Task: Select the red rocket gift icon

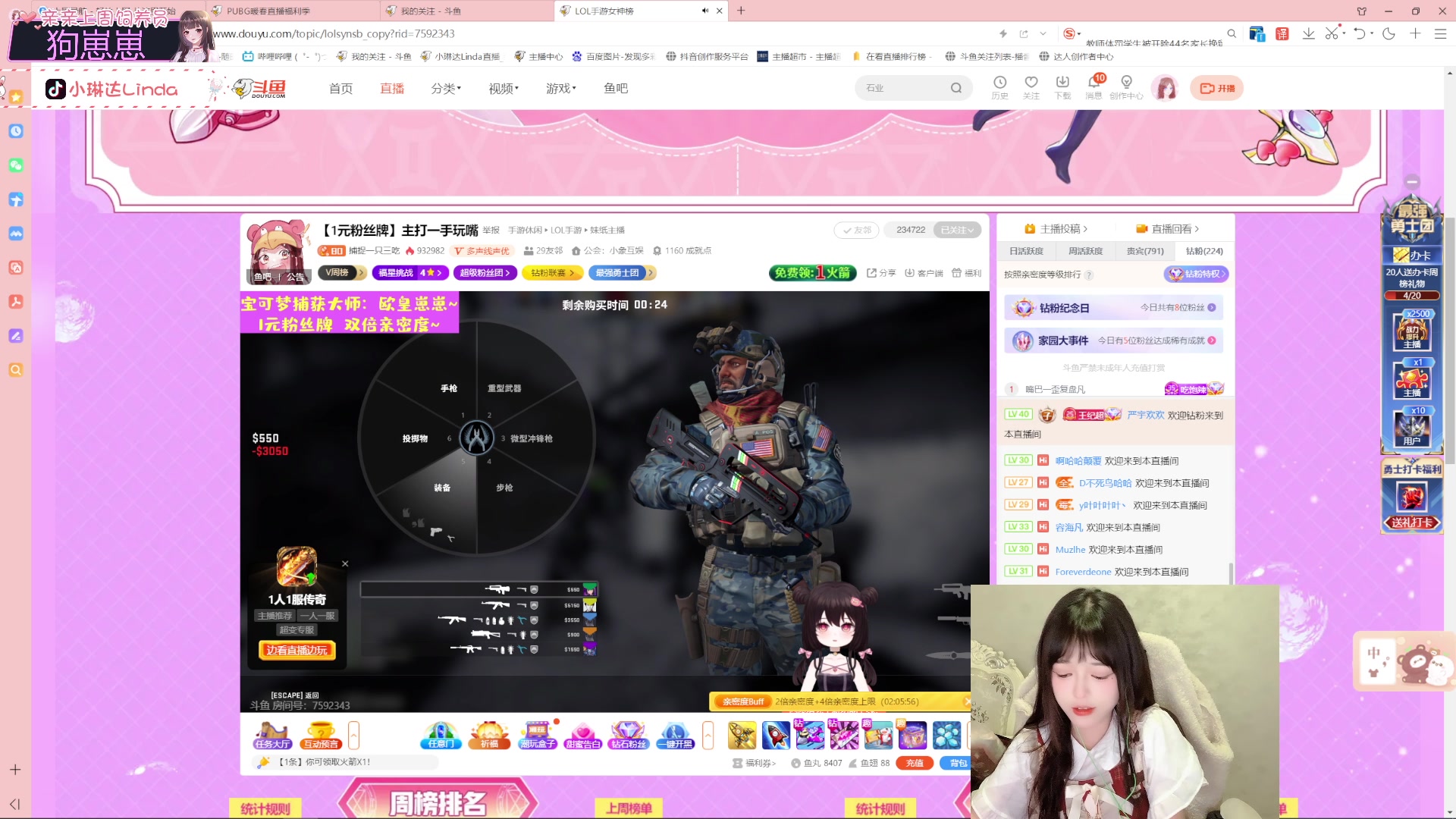Action: click(x=776, y=735)
